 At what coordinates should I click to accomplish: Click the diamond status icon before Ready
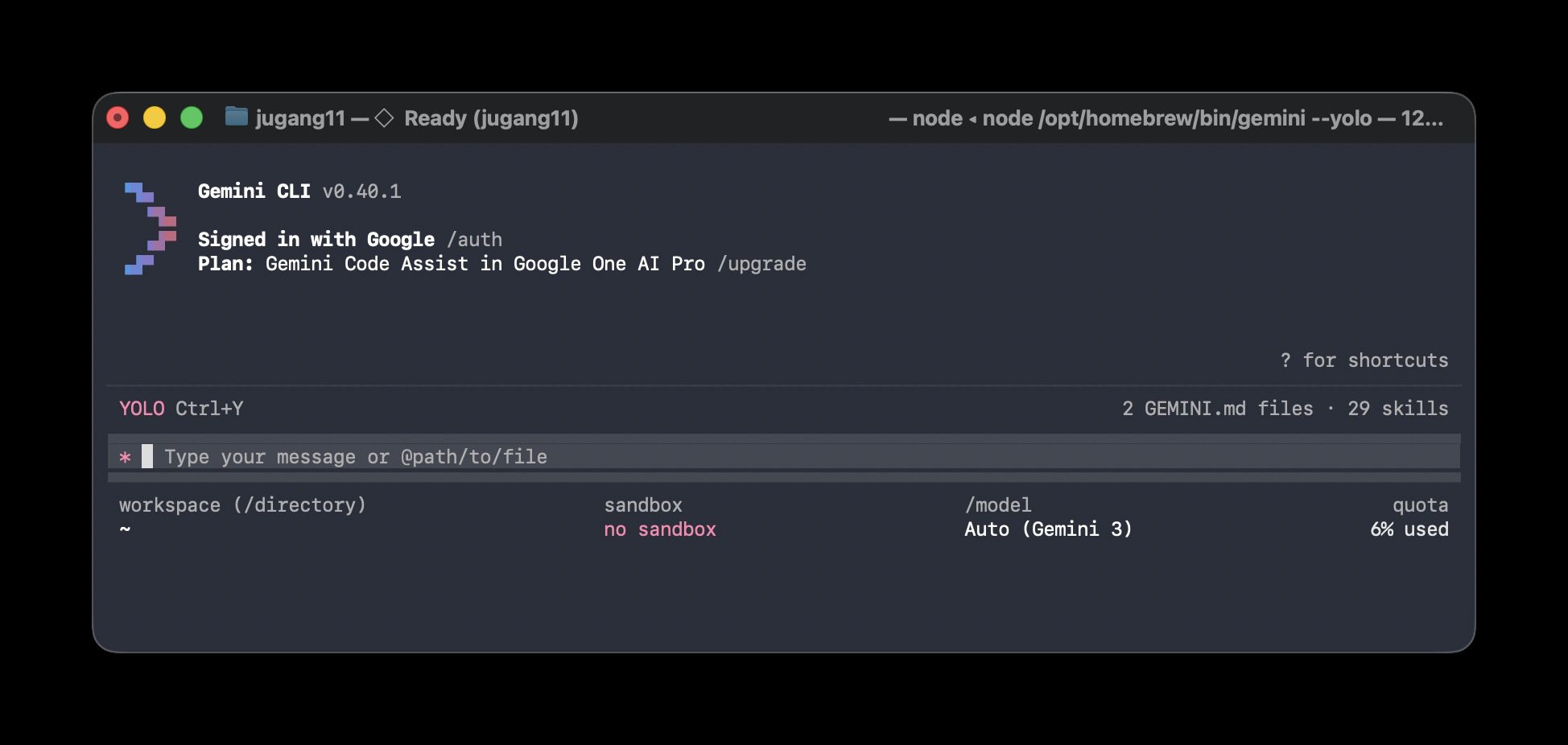point(384,118)
